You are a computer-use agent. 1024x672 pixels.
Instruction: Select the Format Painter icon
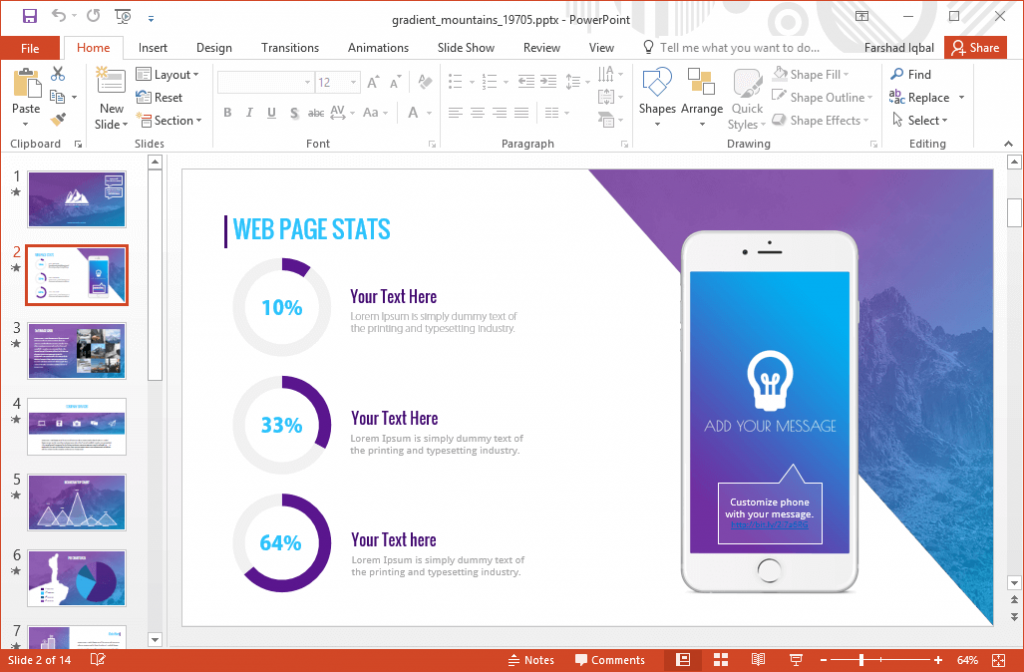pos(59,120)
